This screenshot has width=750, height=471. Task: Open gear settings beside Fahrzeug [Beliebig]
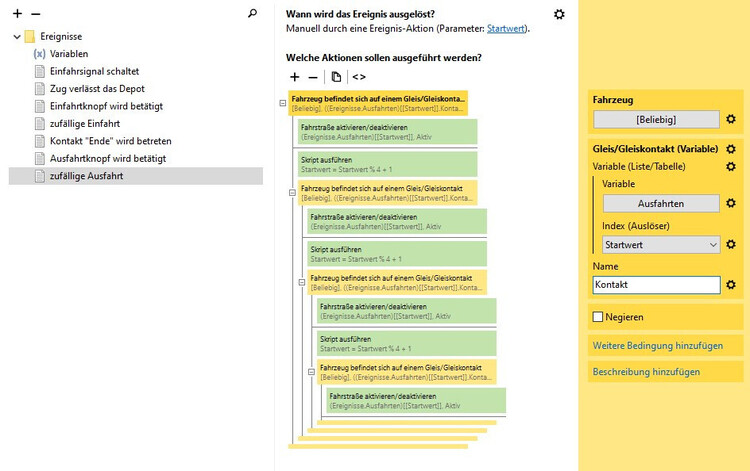[731, 120]
